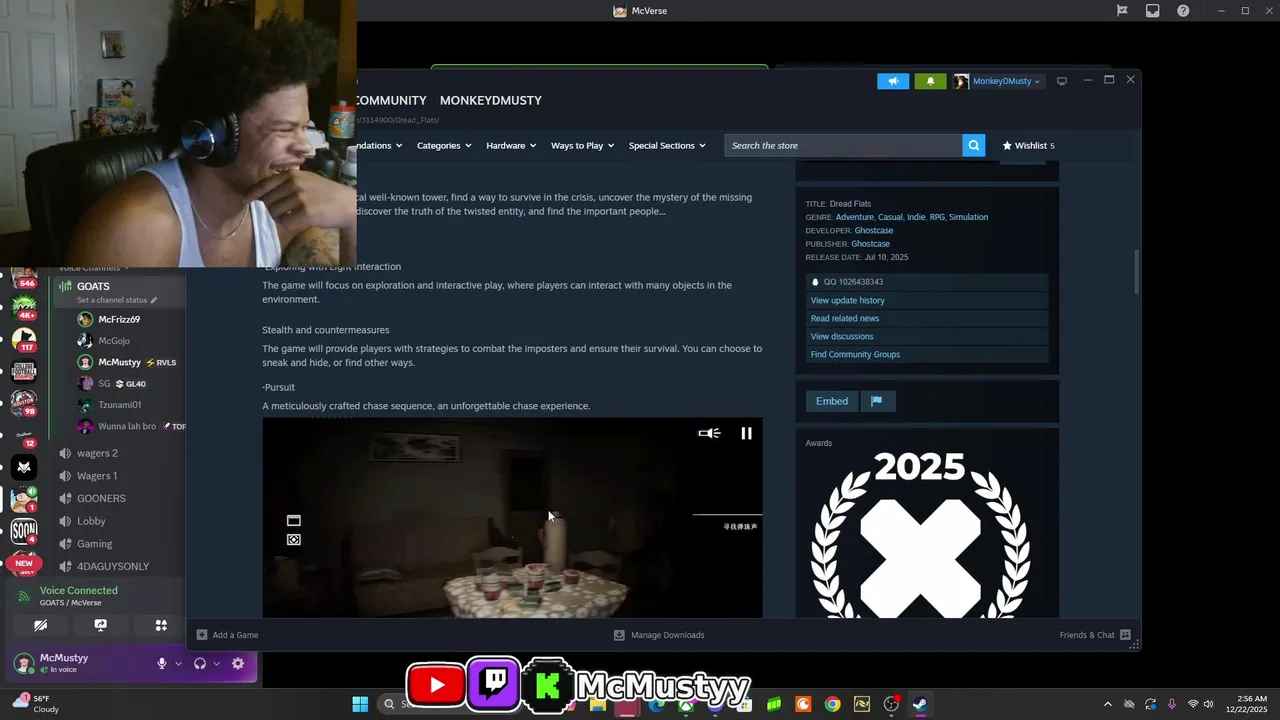This screenshot has height=720, width=1280.
Task: Open OBS Studio from taskbar
Action: click(891, 704)
